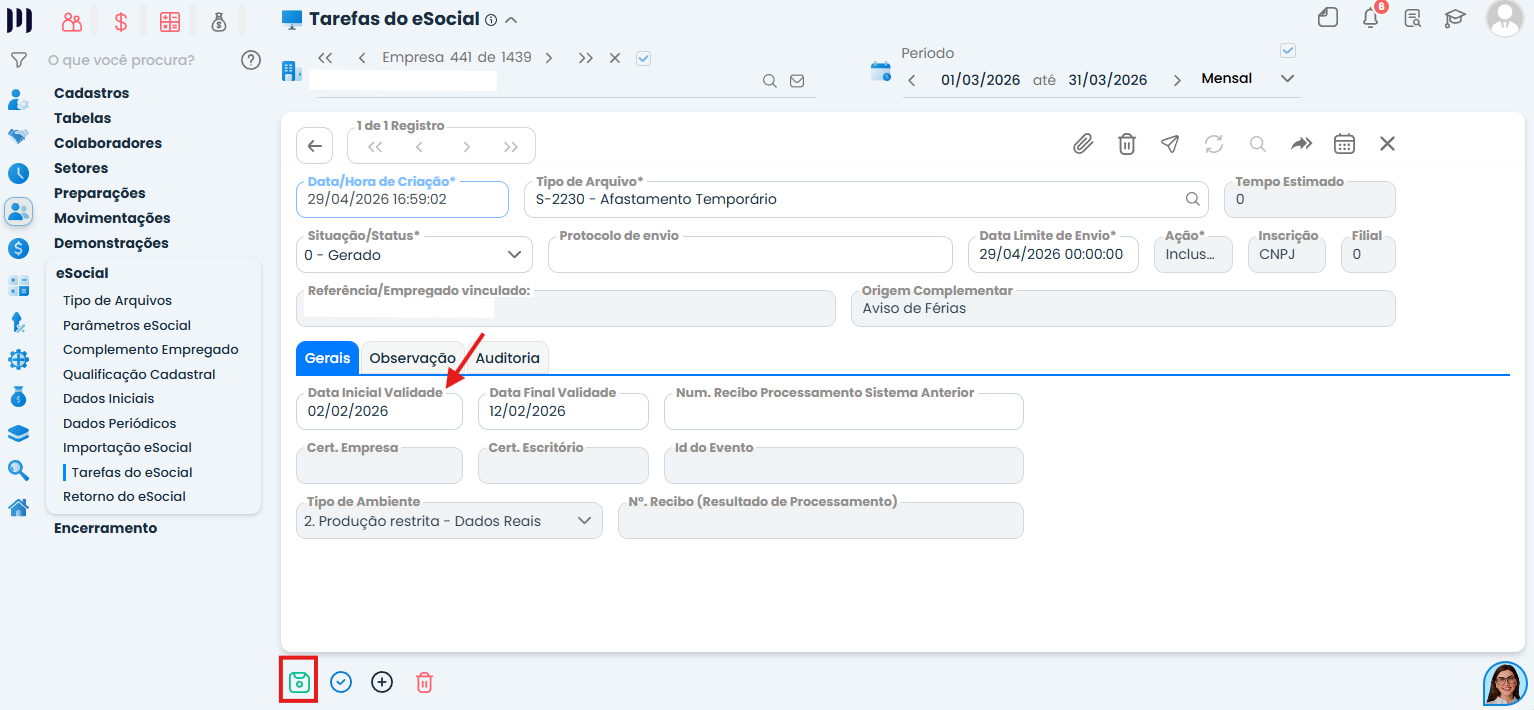The image size is (1534, 710).
Task: Open Qualificação Cadastral in the sidebar
Action: pyautogui.click(x=139, y=374)
